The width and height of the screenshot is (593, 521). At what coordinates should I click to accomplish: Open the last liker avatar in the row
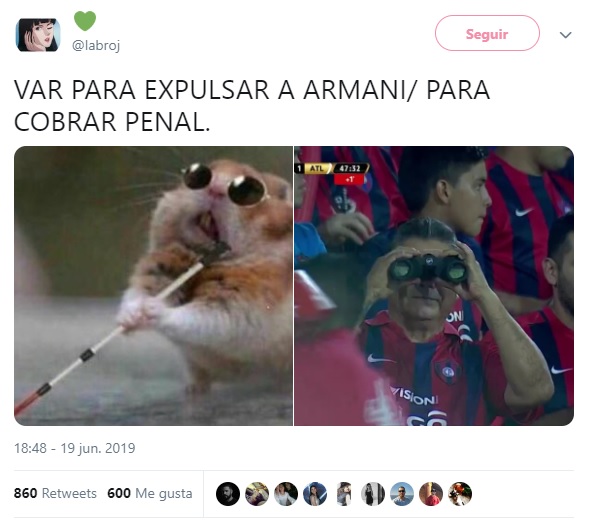(x=460, y=494)
